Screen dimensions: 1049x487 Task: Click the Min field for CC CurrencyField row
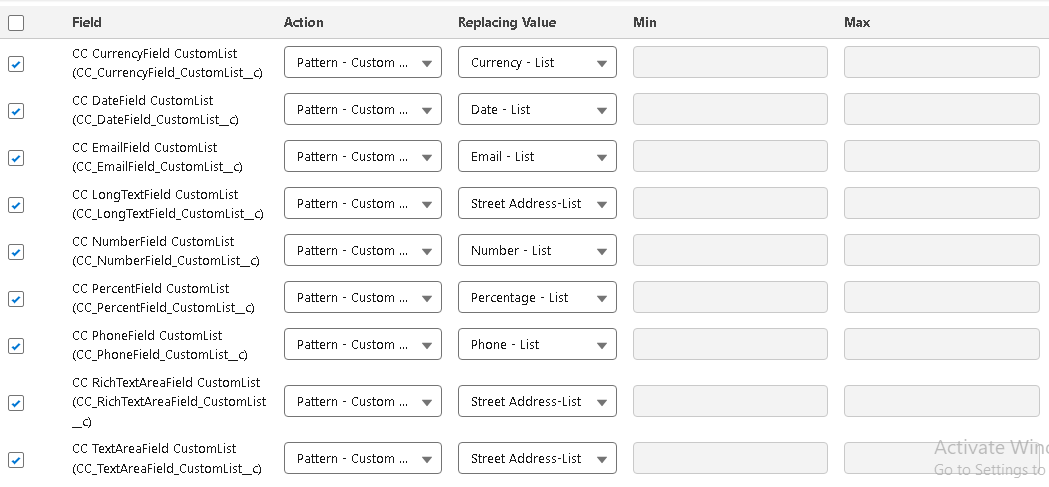[730, 62]
